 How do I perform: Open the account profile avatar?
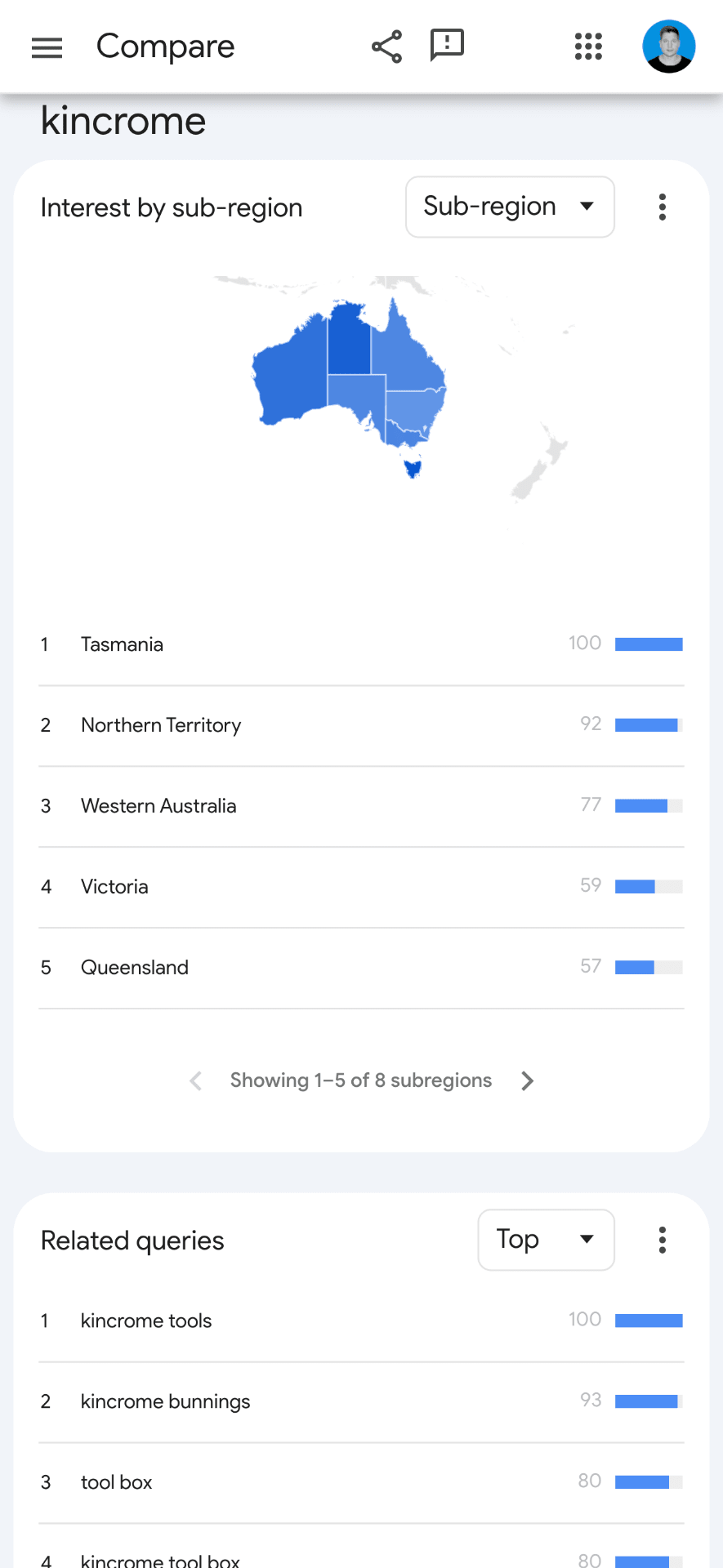click(669, 47)
